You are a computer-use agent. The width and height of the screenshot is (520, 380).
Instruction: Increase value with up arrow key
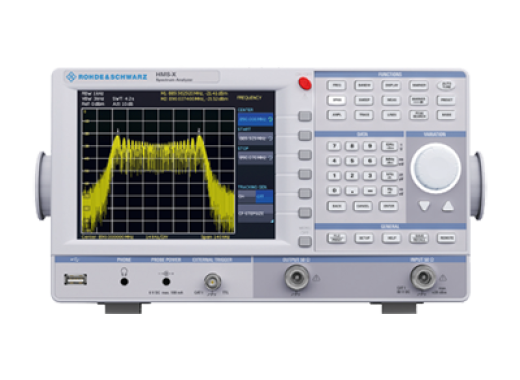[x=448, y=206]
